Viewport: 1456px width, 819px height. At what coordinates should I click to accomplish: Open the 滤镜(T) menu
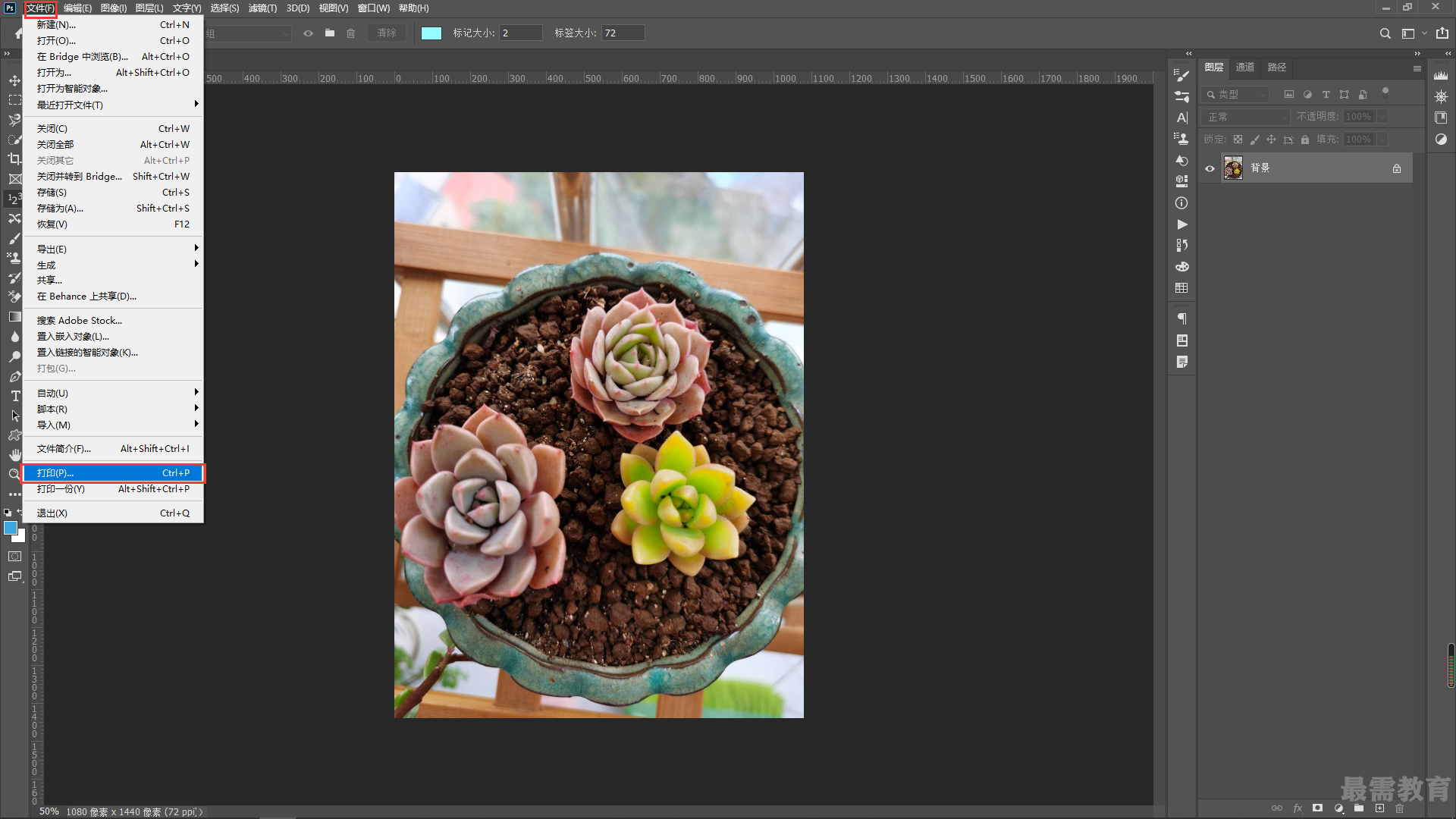click(262, 8)
